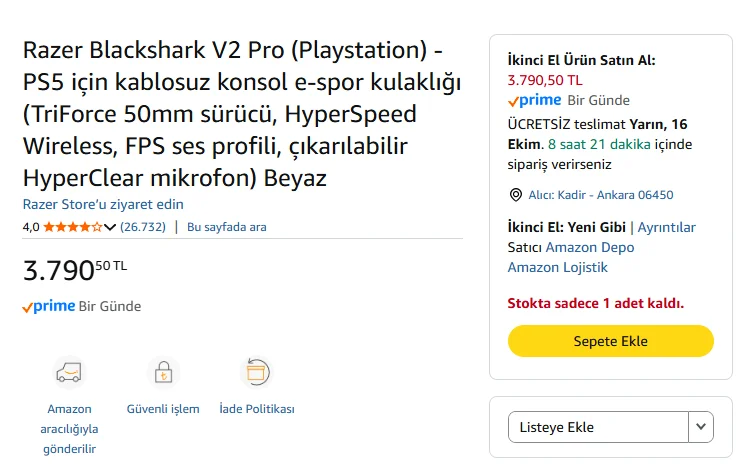
Task: Open the Amazon Lojistik link
Action: click(557, 267)
